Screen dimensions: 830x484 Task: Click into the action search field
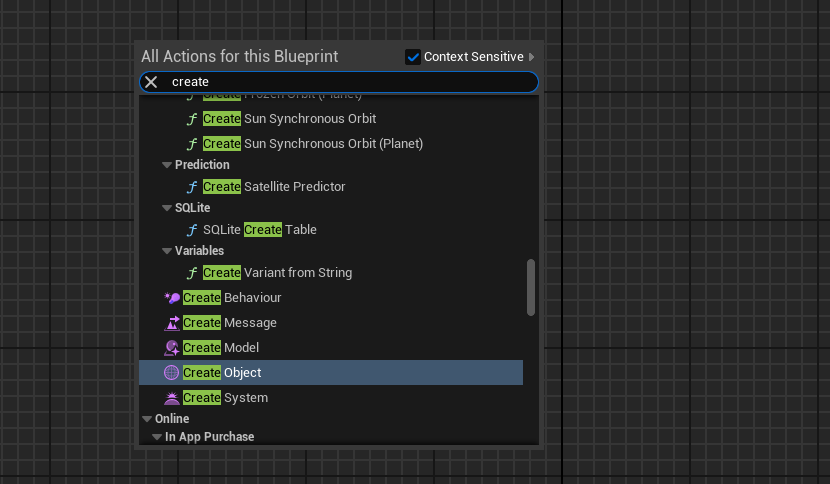point(350,82)
